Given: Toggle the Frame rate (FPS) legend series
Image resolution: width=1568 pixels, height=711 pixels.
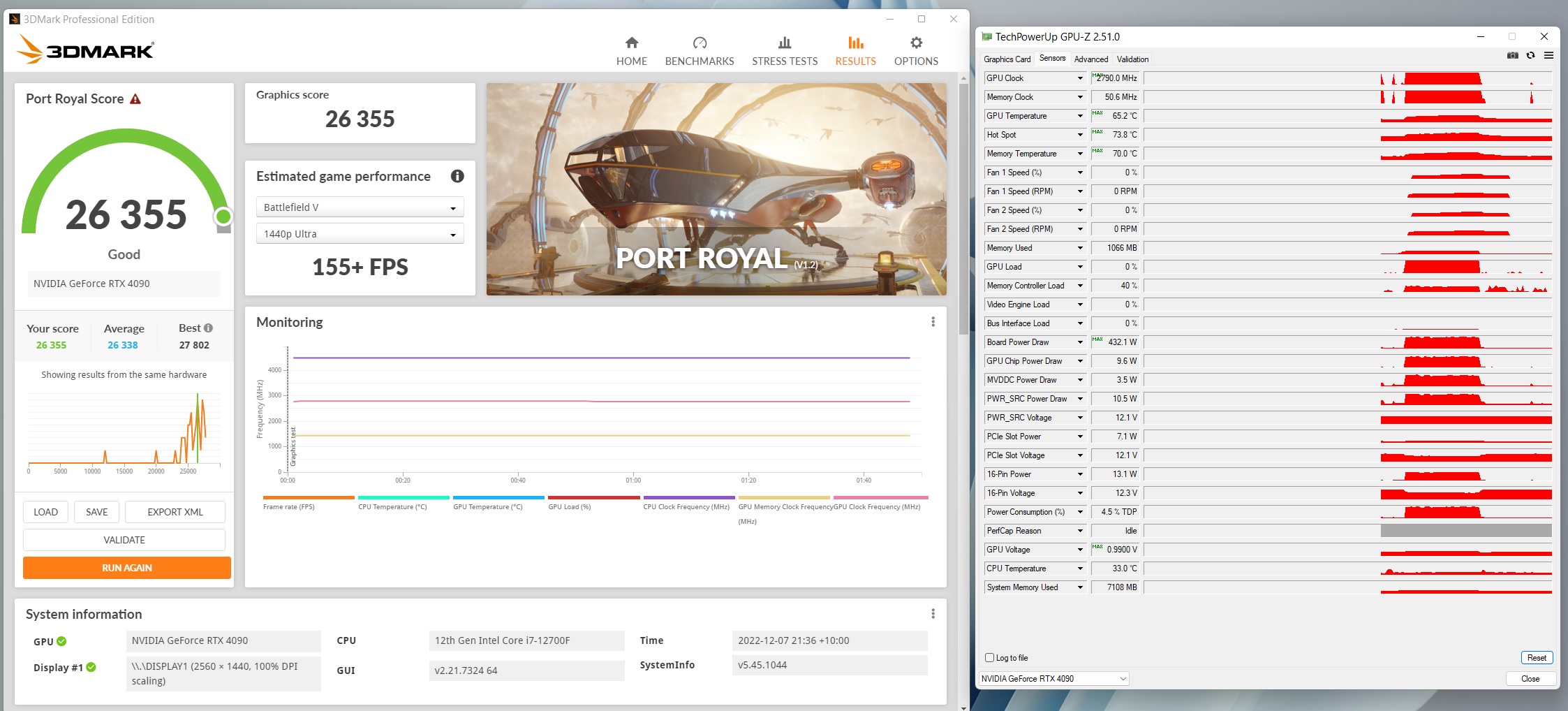Looking at the screenshot, I should tap(308, 503).
